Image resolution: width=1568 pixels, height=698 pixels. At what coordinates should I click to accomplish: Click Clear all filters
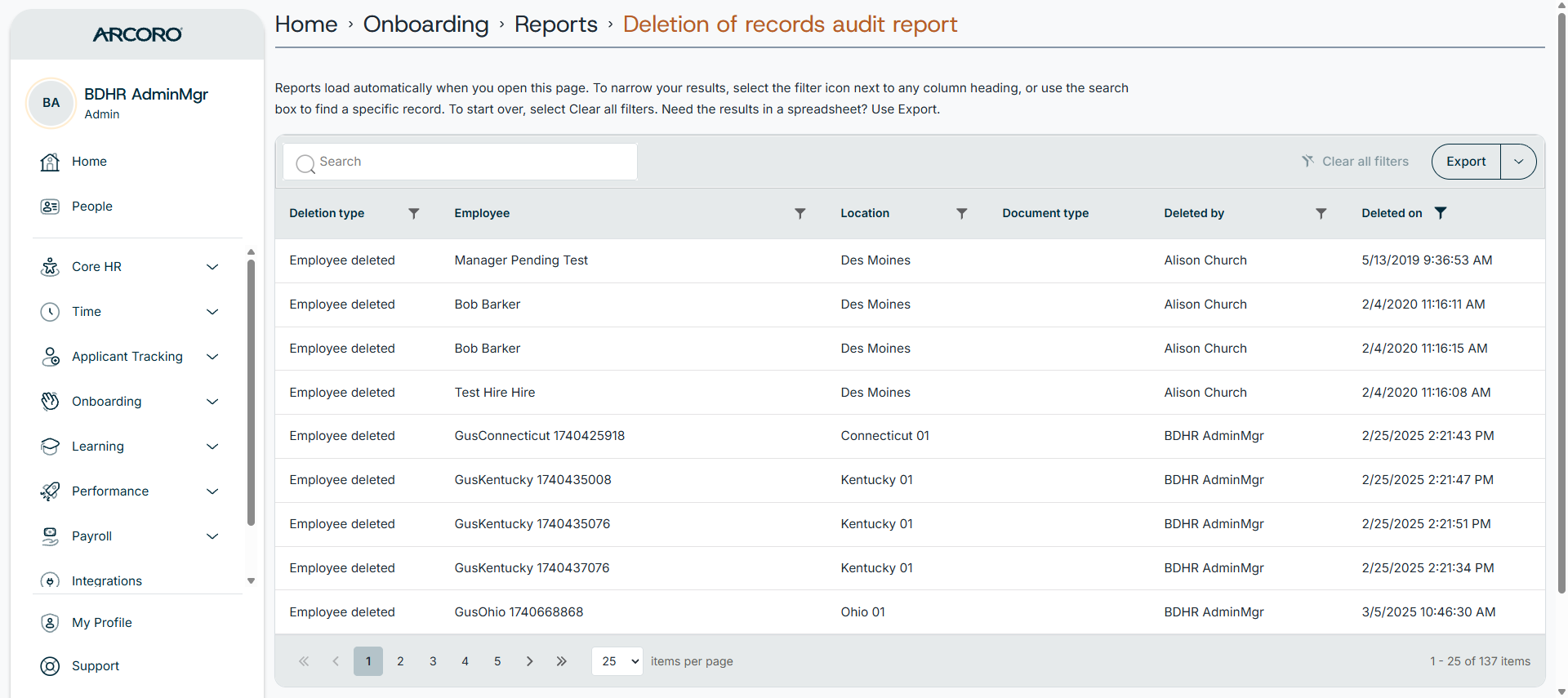1356,162
